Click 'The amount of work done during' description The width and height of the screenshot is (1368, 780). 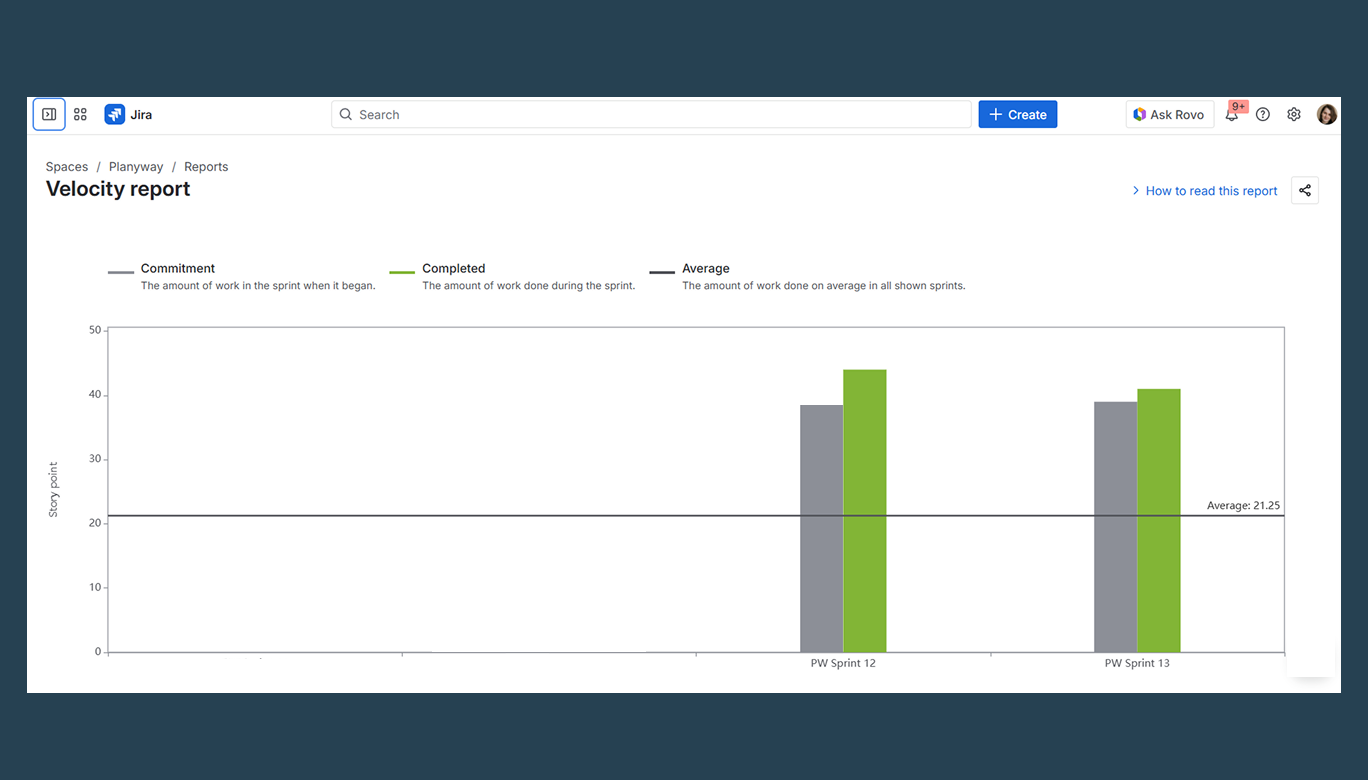(x=529, y=286)
